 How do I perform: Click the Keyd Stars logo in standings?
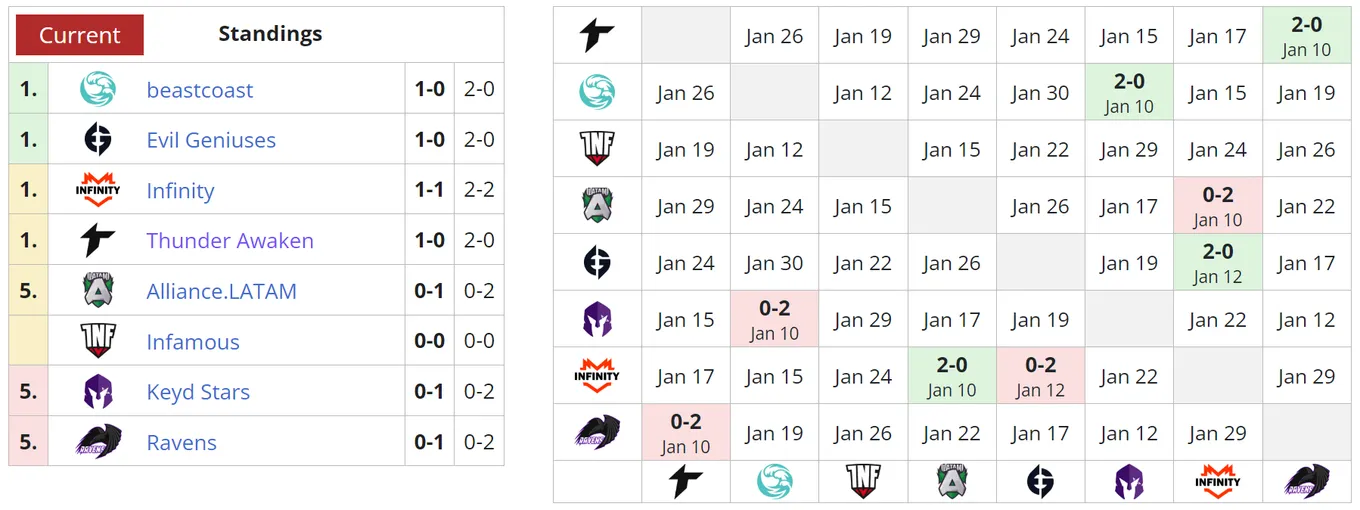[98, 392]
